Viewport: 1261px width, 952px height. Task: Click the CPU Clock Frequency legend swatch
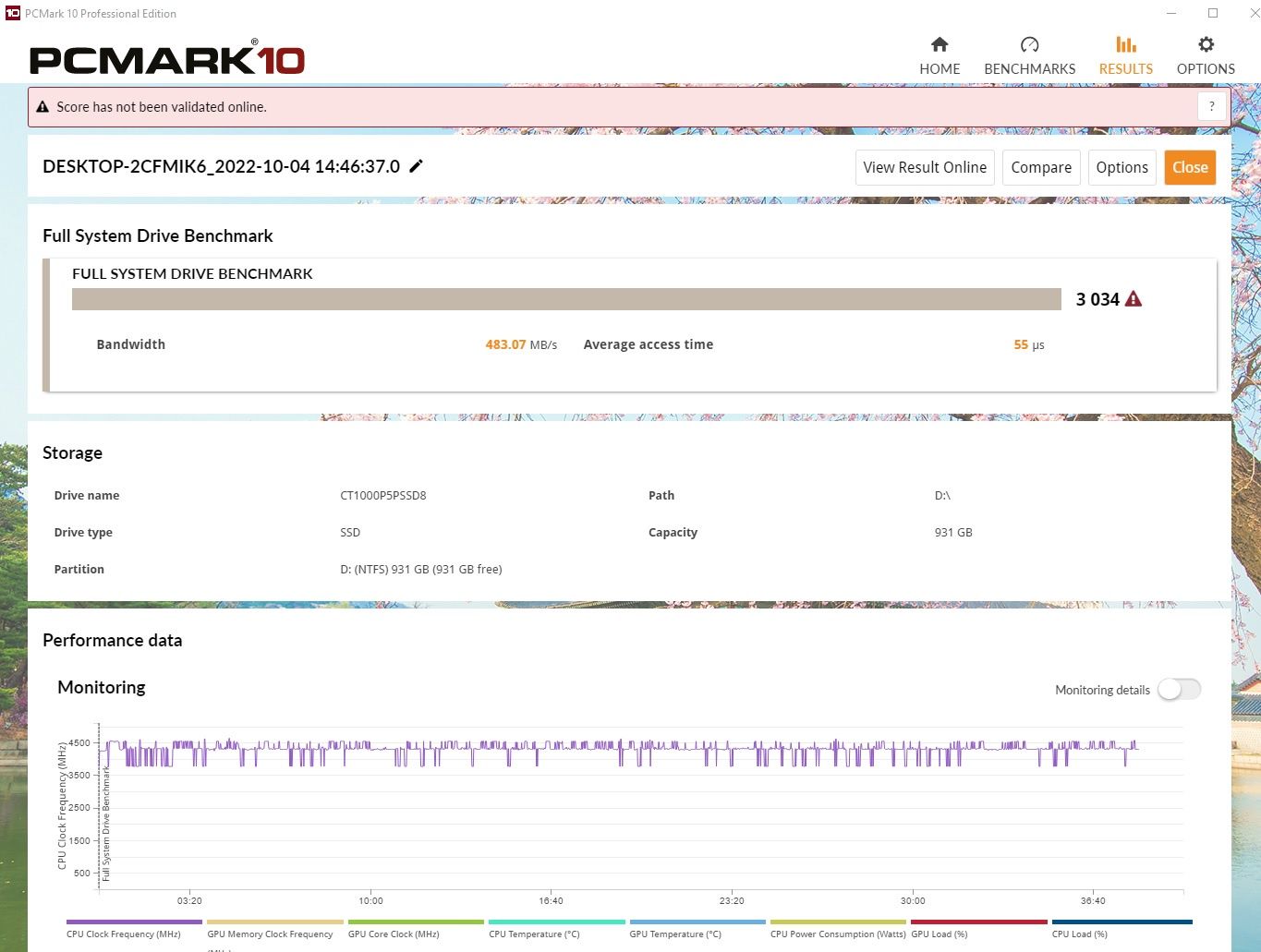tap(134, 922)
